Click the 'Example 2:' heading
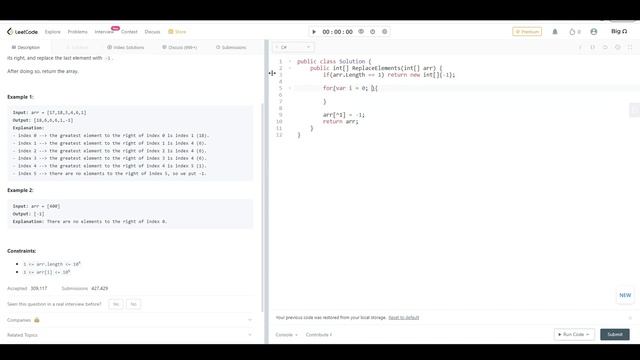Viewport: 640px width, 360px height. 20,190
